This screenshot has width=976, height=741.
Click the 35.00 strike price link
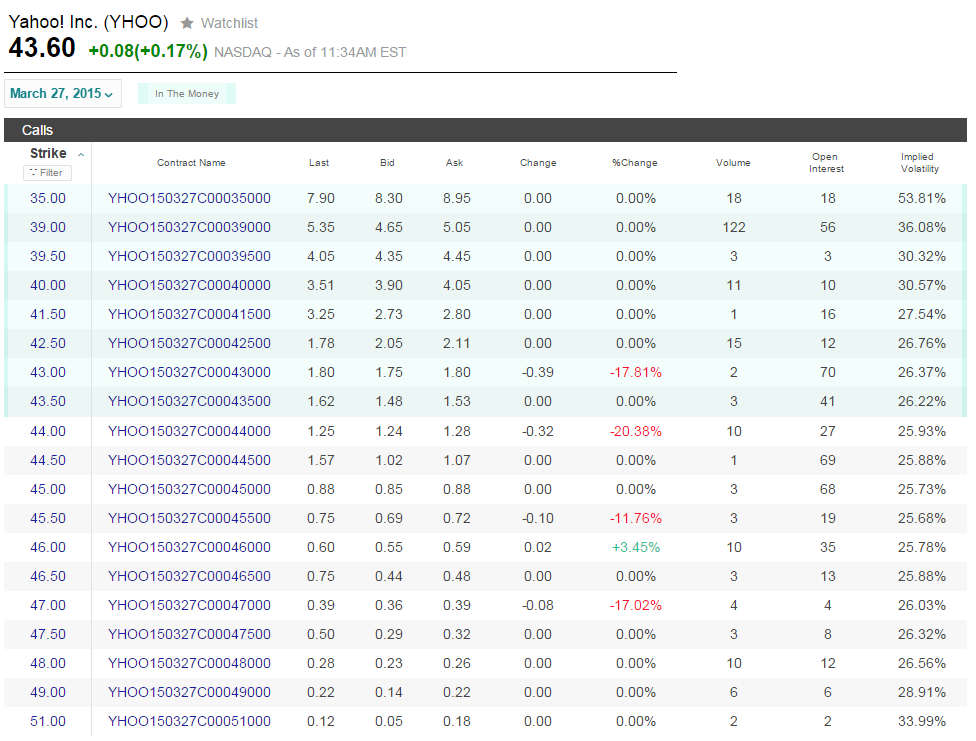48,198
